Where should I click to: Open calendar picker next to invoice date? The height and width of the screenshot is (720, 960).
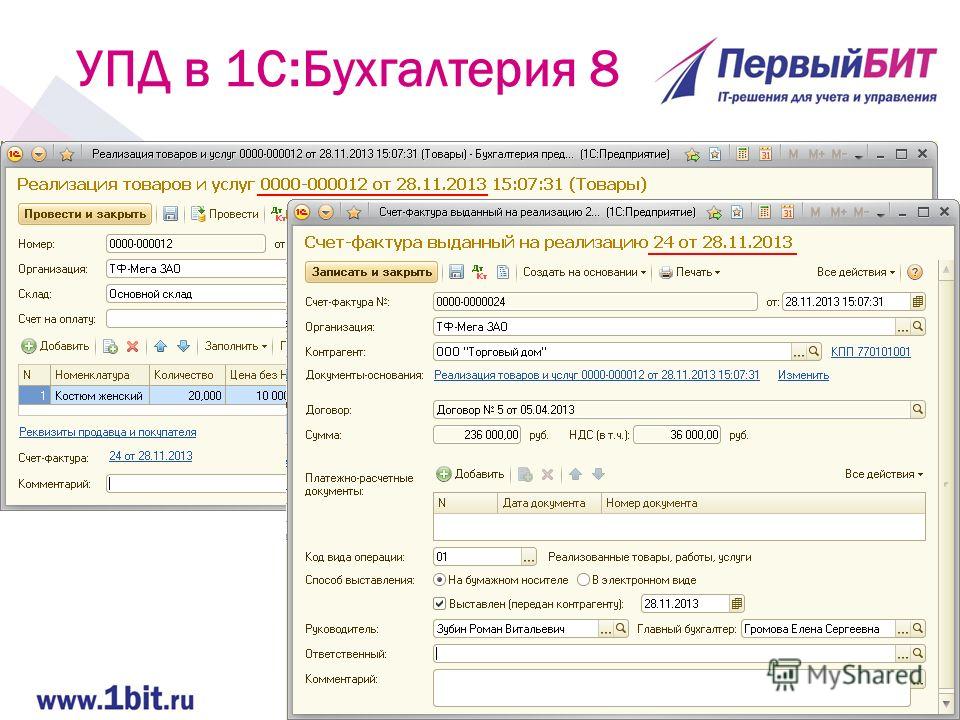(918, 301)
